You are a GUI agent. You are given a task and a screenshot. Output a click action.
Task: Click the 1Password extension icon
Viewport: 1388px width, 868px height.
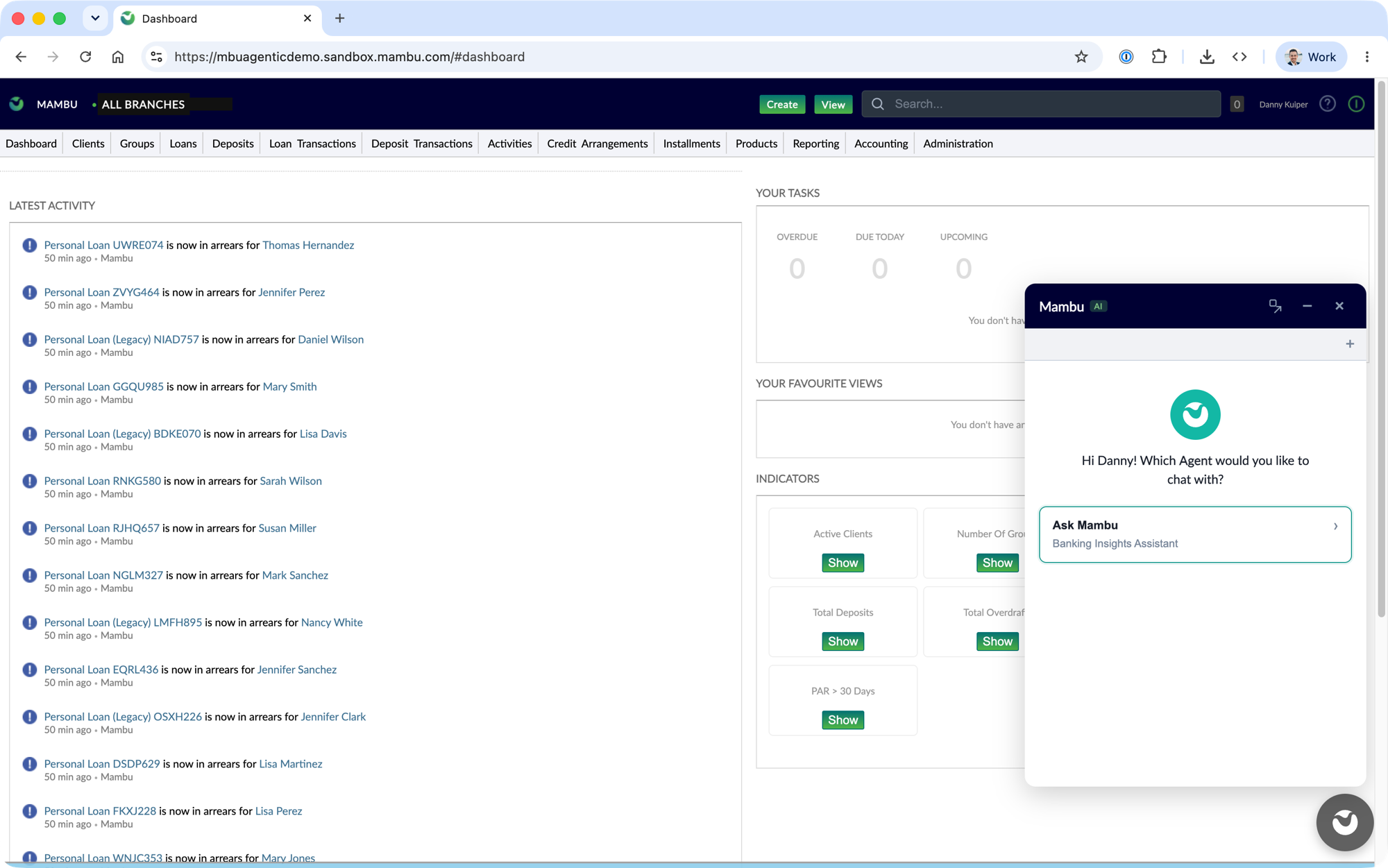(1126, 57)
